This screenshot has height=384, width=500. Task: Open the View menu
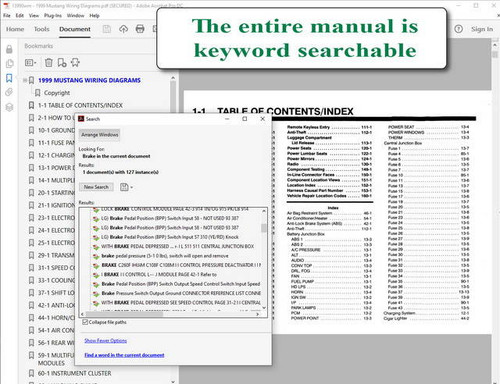coord(34,15)
